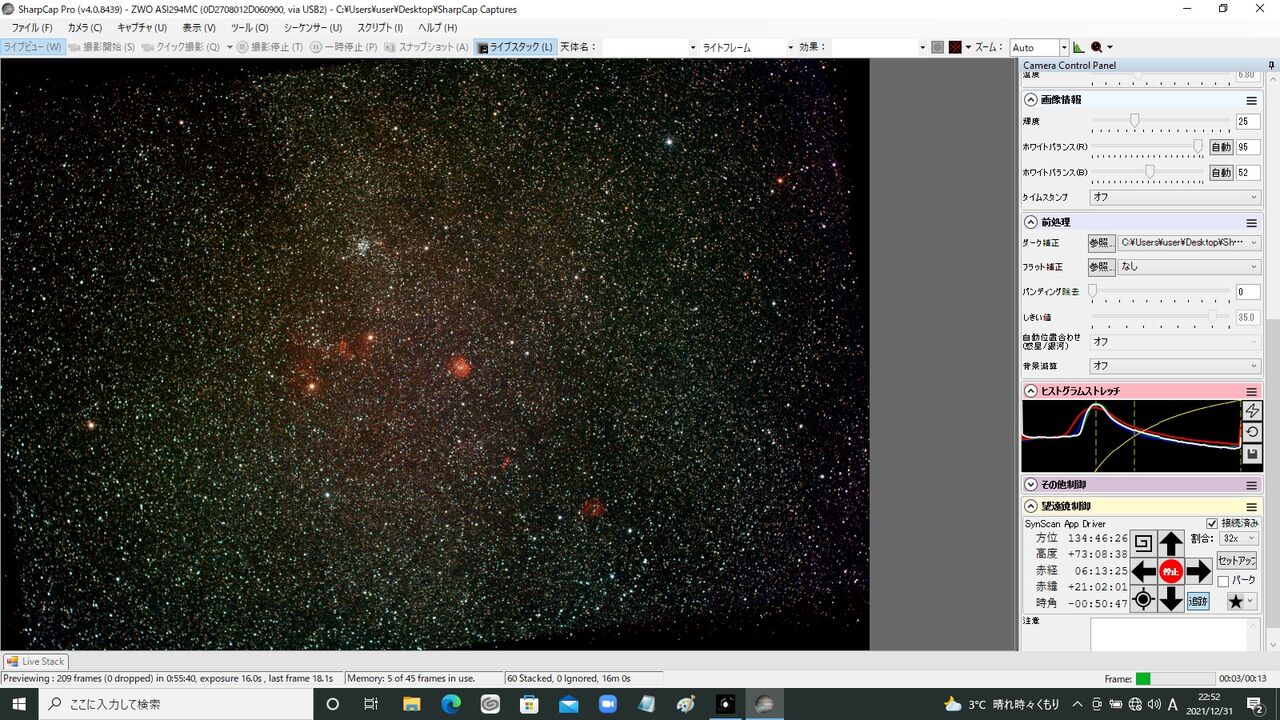Open File Explorer from the taskbar

pos(412,704)
